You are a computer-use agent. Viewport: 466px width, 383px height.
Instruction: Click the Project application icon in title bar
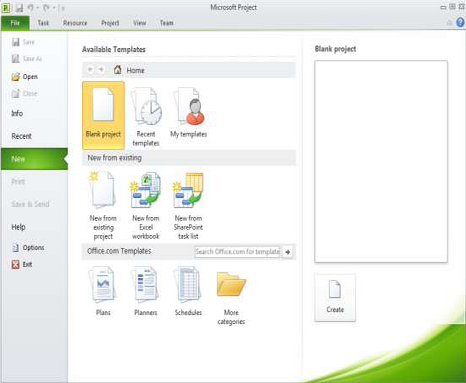click(x=6, y=7)
